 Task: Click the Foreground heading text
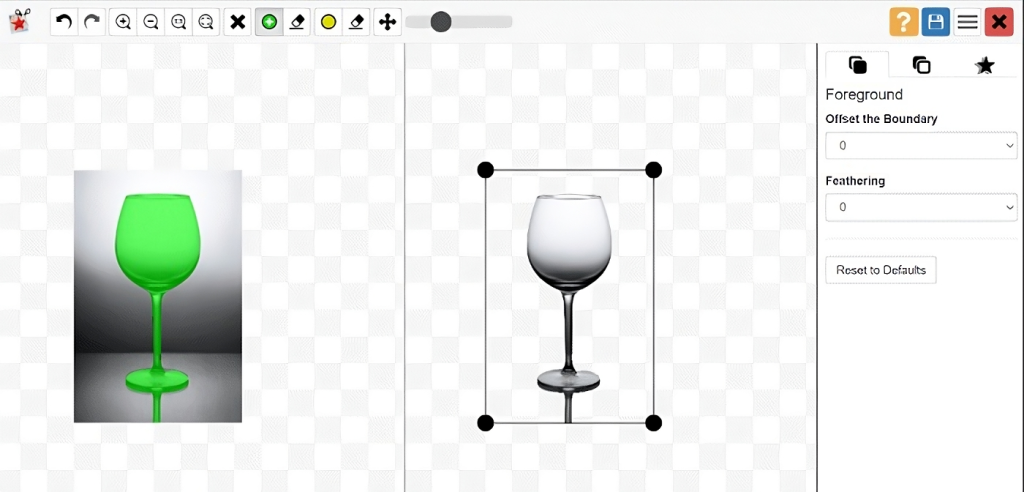pyautogui.click(x=864, y=95)
